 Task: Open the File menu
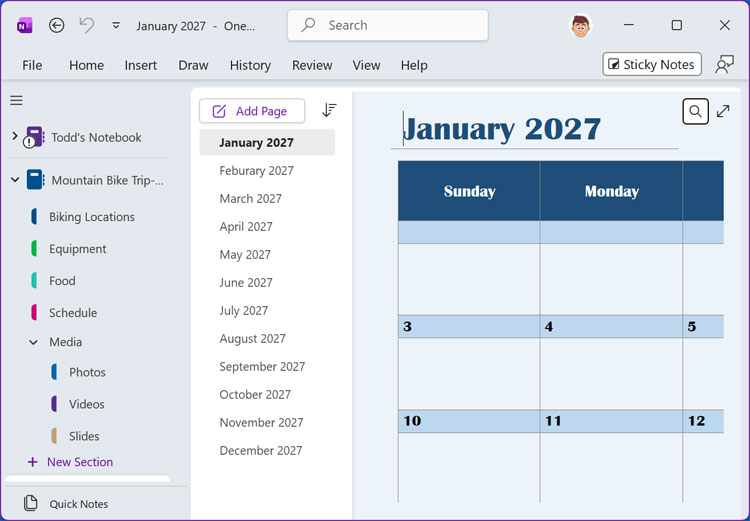tap(32, 65)
